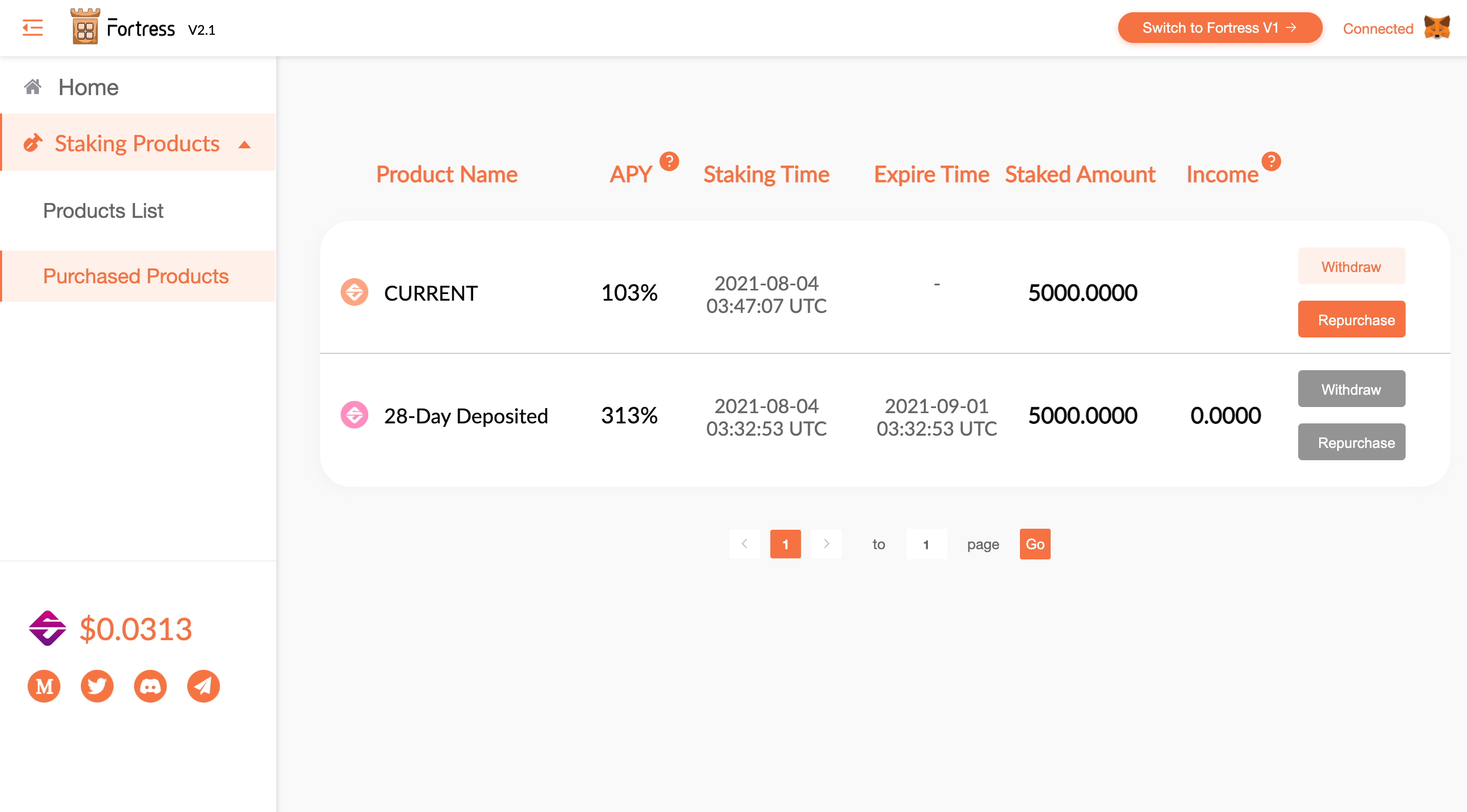
Task: Open the Medium social link icon
Action: (44, 686)
